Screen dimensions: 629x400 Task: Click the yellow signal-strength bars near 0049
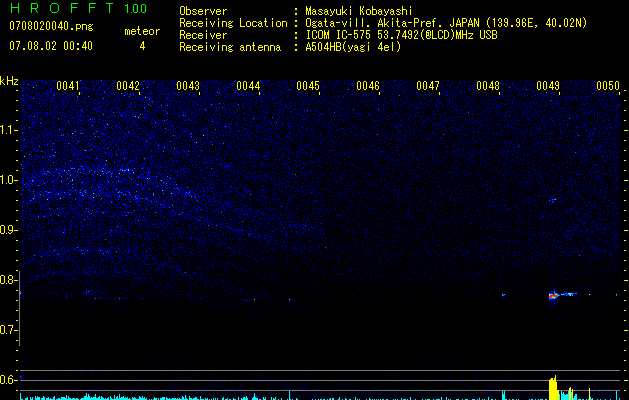pos(553,388)
